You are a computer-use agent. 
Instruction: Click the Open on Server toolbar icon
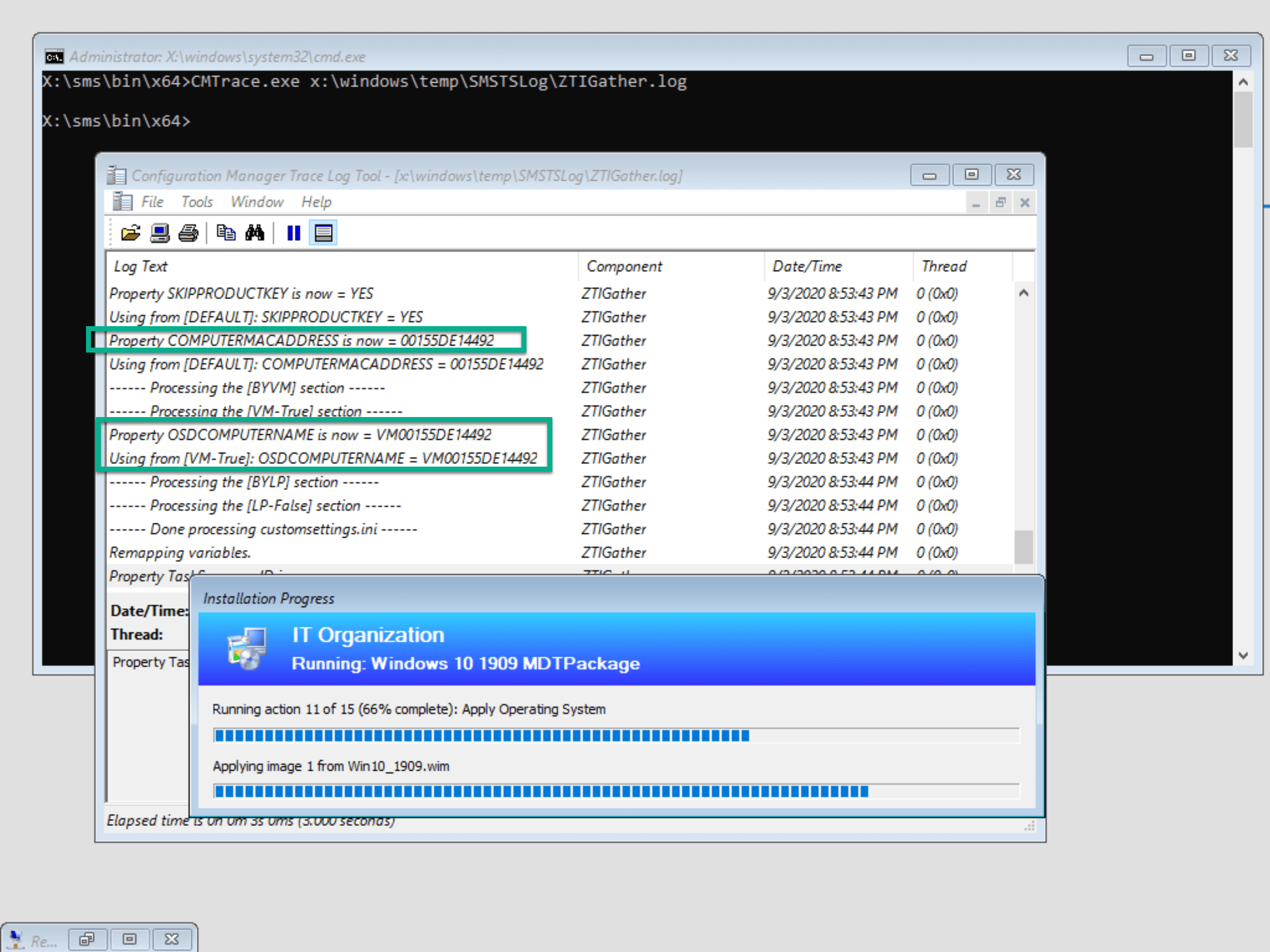(160, 233)
